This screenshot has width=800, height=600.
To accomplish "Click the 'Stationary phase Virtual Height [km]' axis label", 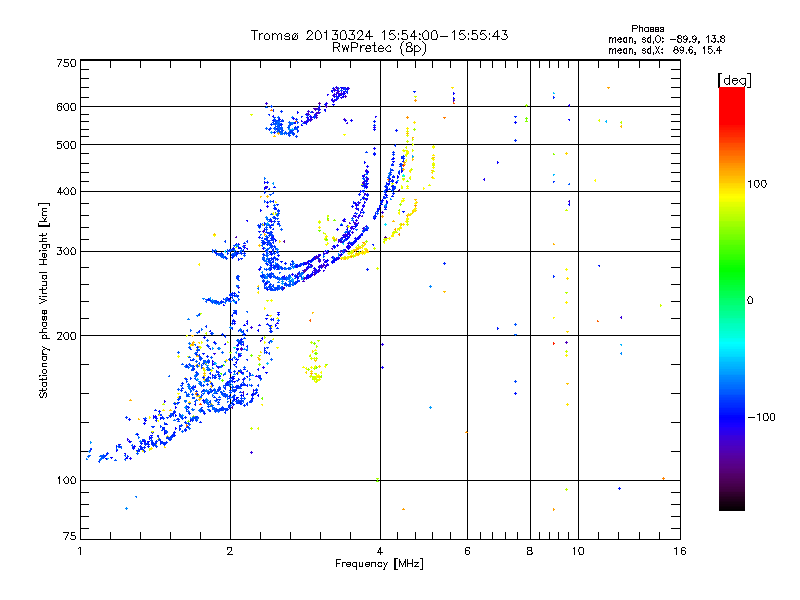I will tap(44, 300).
